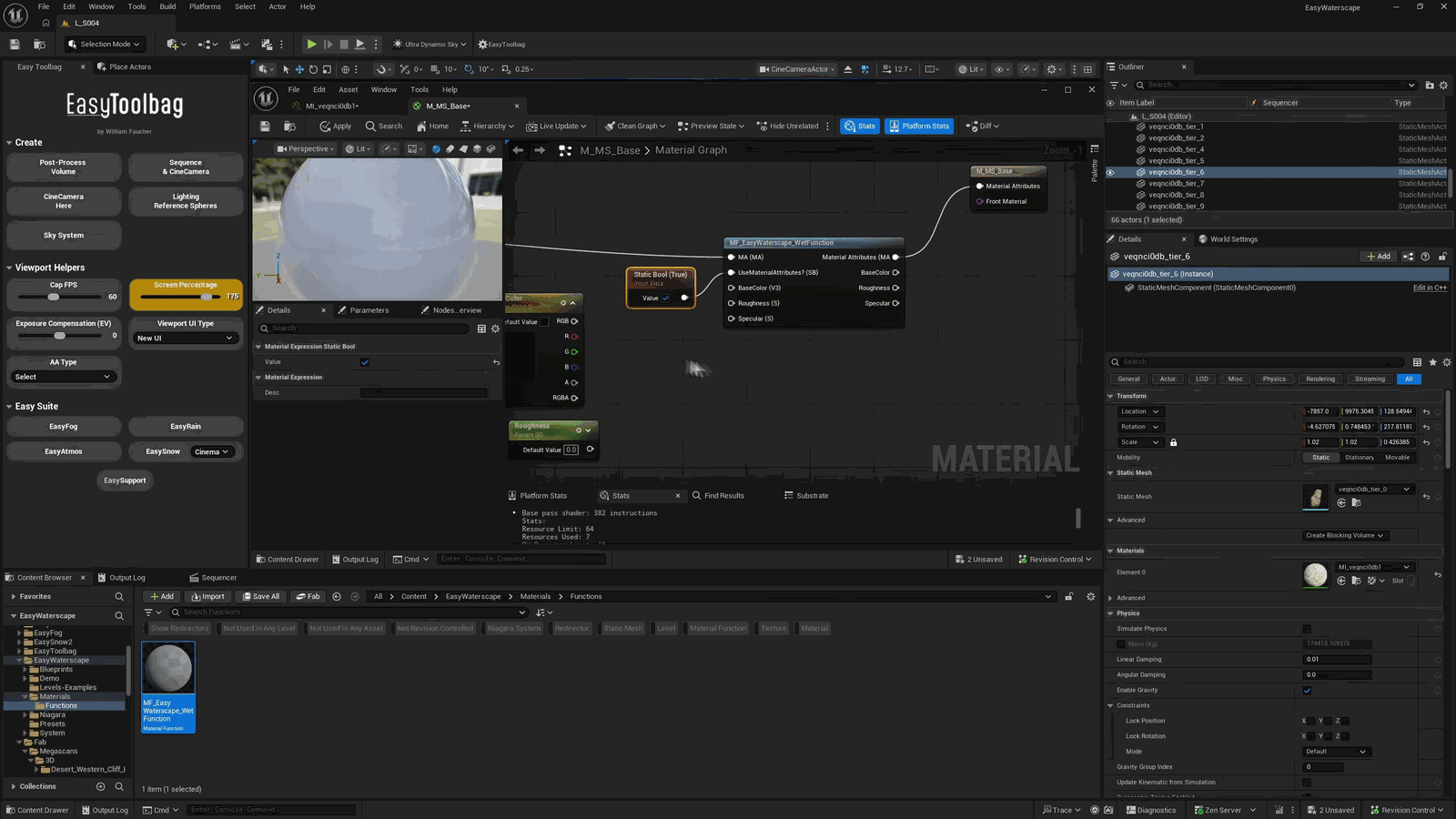This screenshot has width=1456, height=819.
Task: Click the EasyFog button
Action: [x=64, y=427]
